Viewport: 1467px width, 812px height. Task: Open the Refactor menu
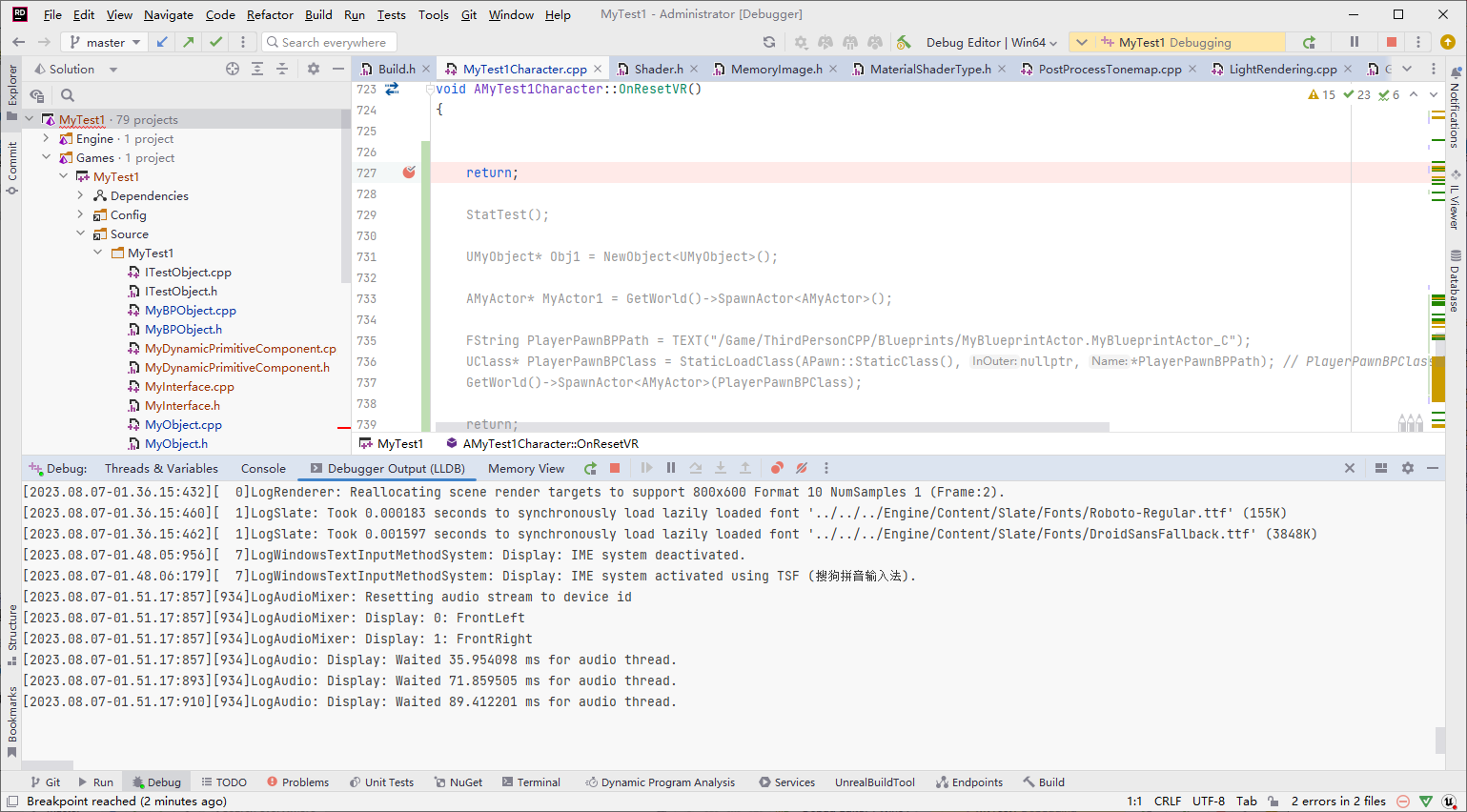(x=270, y=14)
